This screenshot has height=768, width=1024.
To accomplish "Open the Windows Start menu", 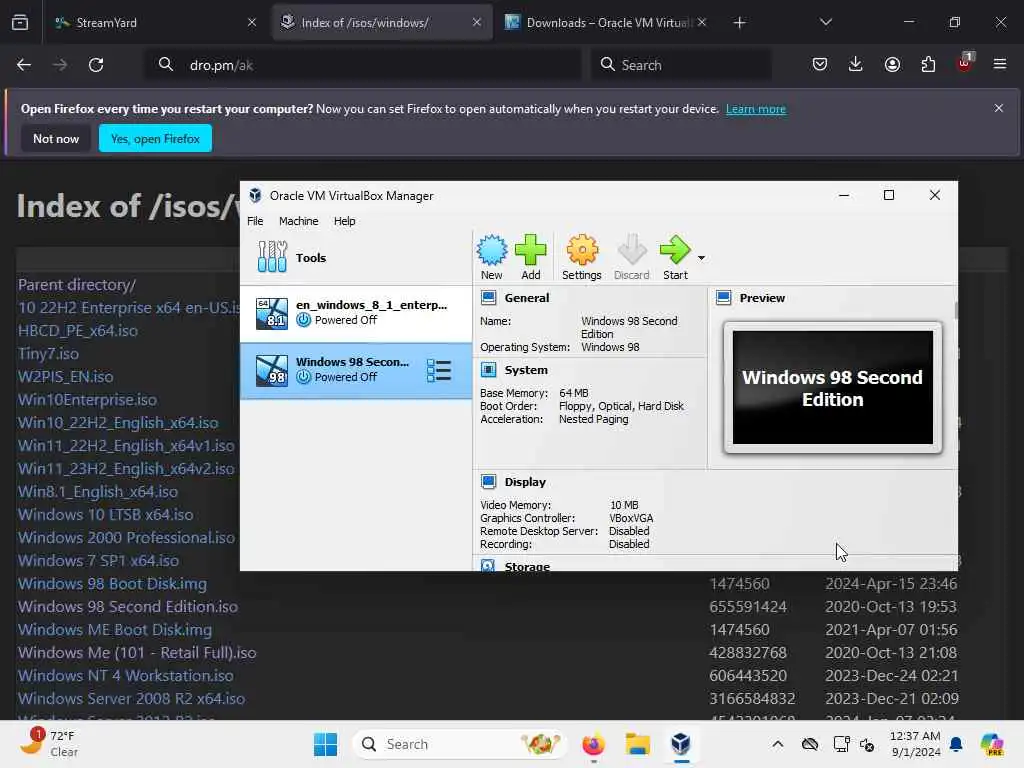I will pos(325,744).
